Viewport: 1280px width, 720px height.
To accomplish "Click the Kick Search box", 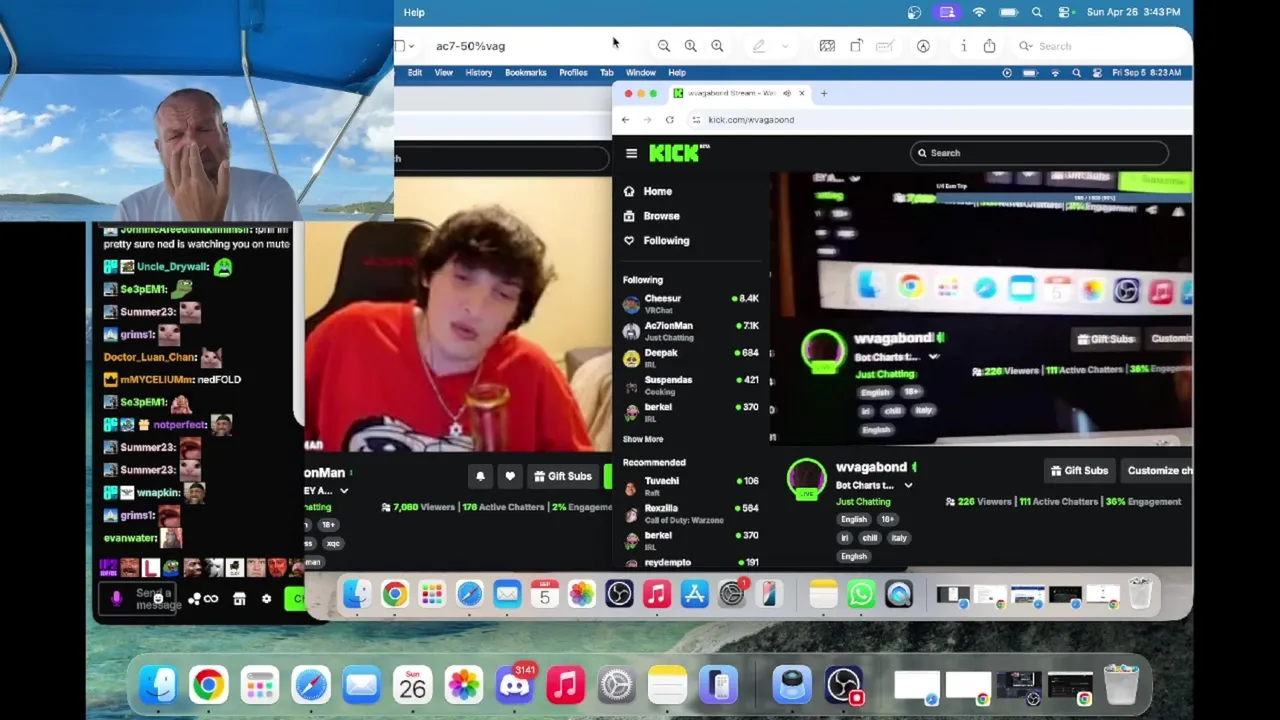I will point(1040,153).
